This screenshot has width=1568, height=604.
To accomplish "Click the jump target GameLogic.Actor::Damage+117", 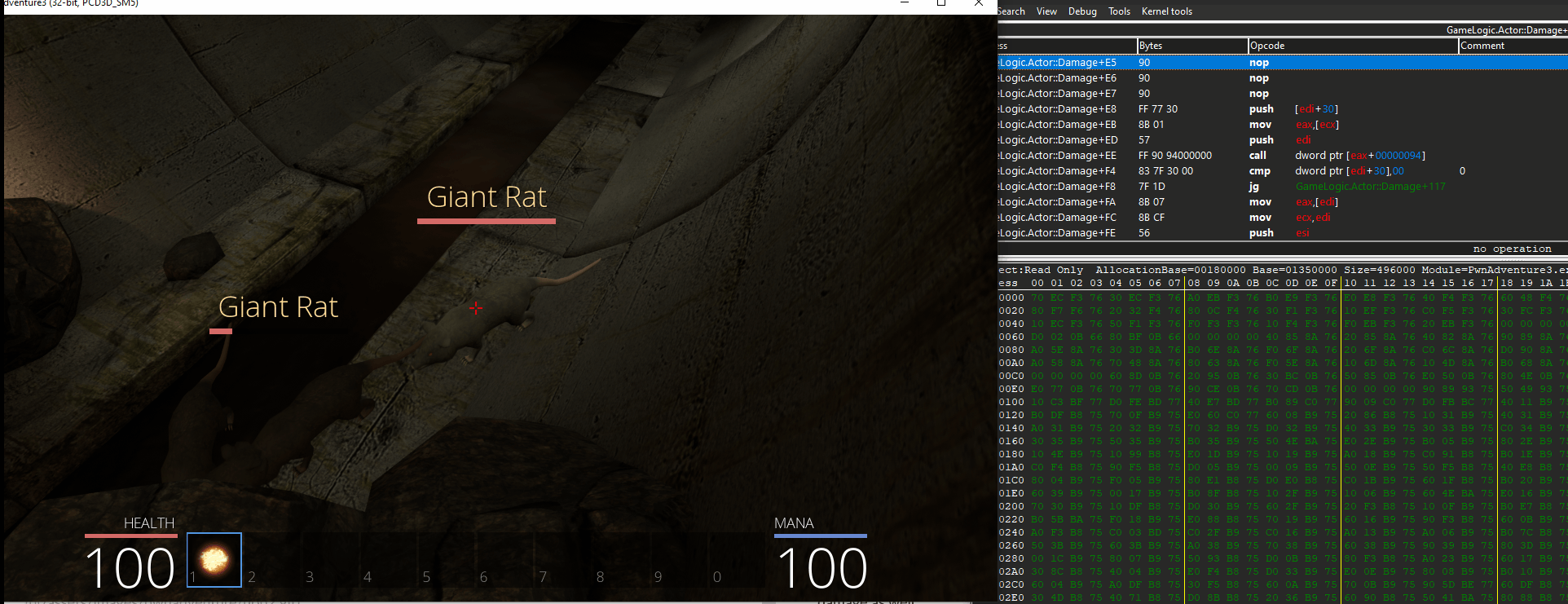I will coord(1370,187).
